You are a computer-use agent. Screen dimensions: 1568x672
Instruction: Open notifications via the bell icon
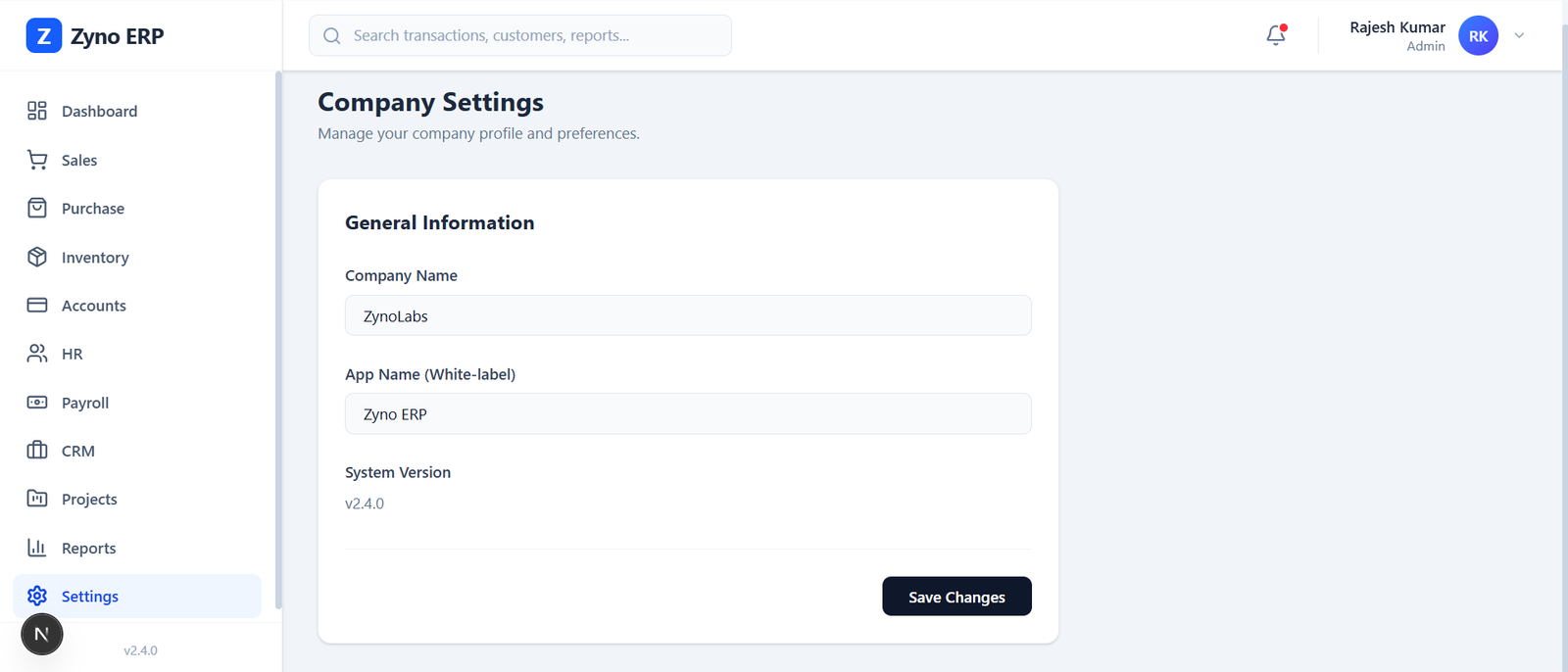coord(1275,35)
